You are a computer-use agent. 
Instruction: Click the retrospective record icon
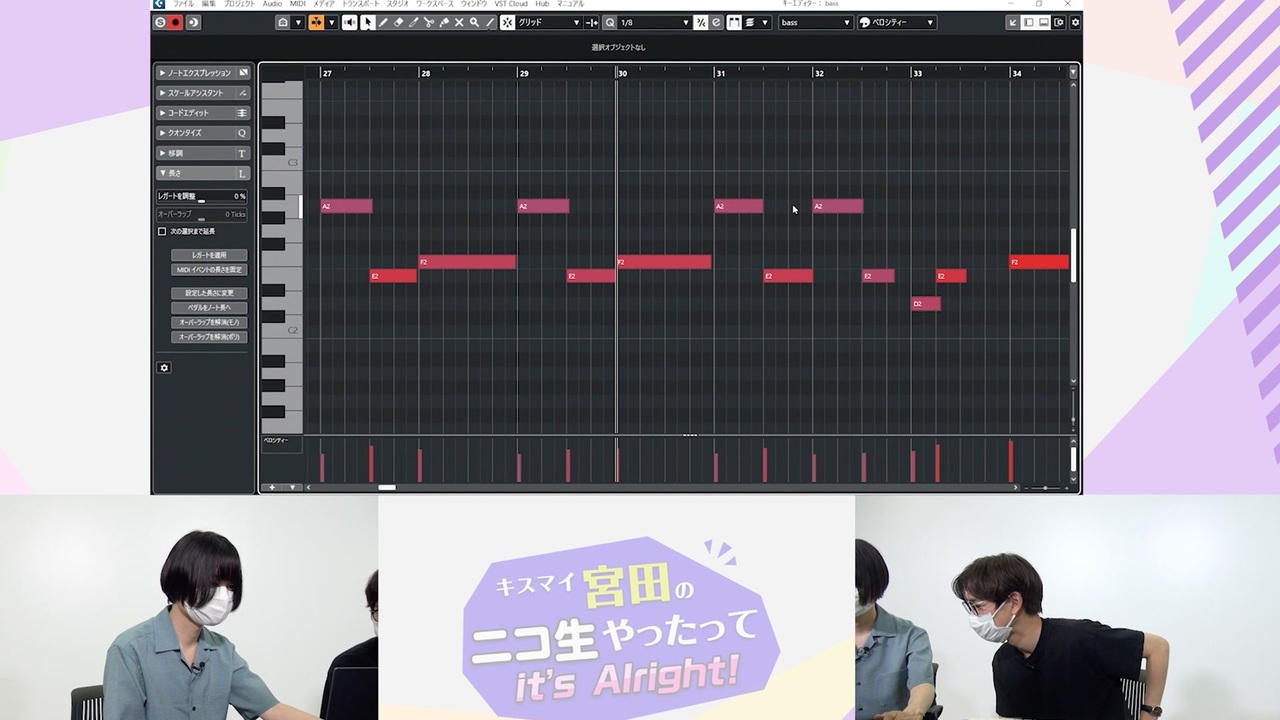(x=193, y=22)
